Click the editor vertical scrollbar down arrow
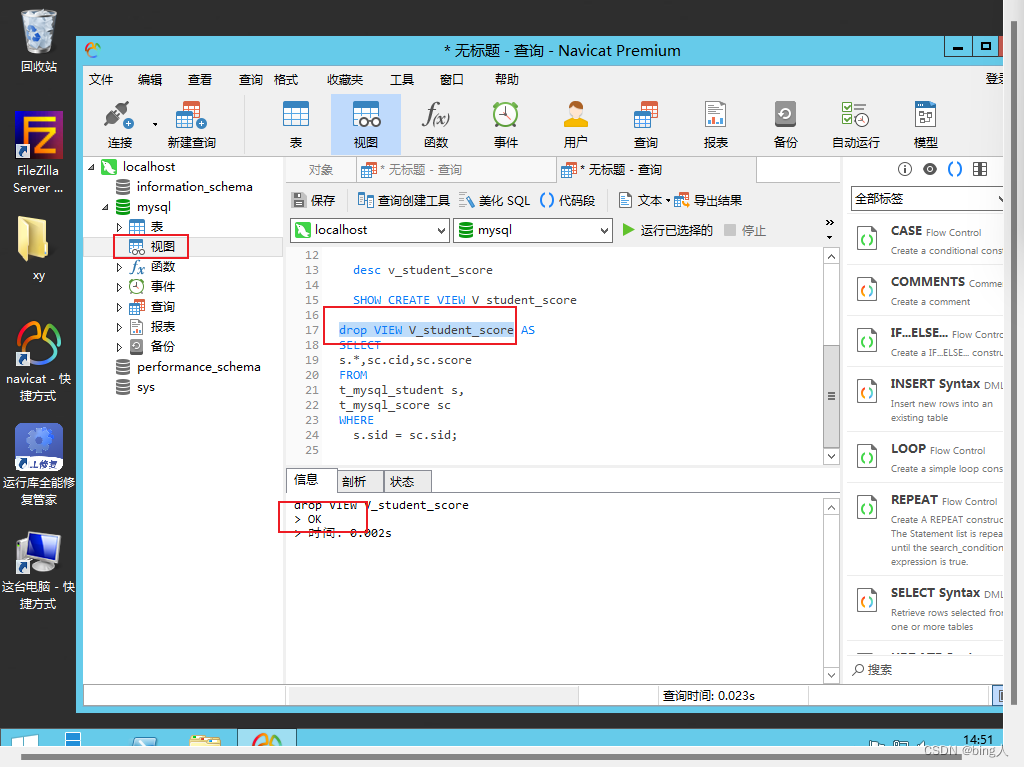 coord(831,456)
